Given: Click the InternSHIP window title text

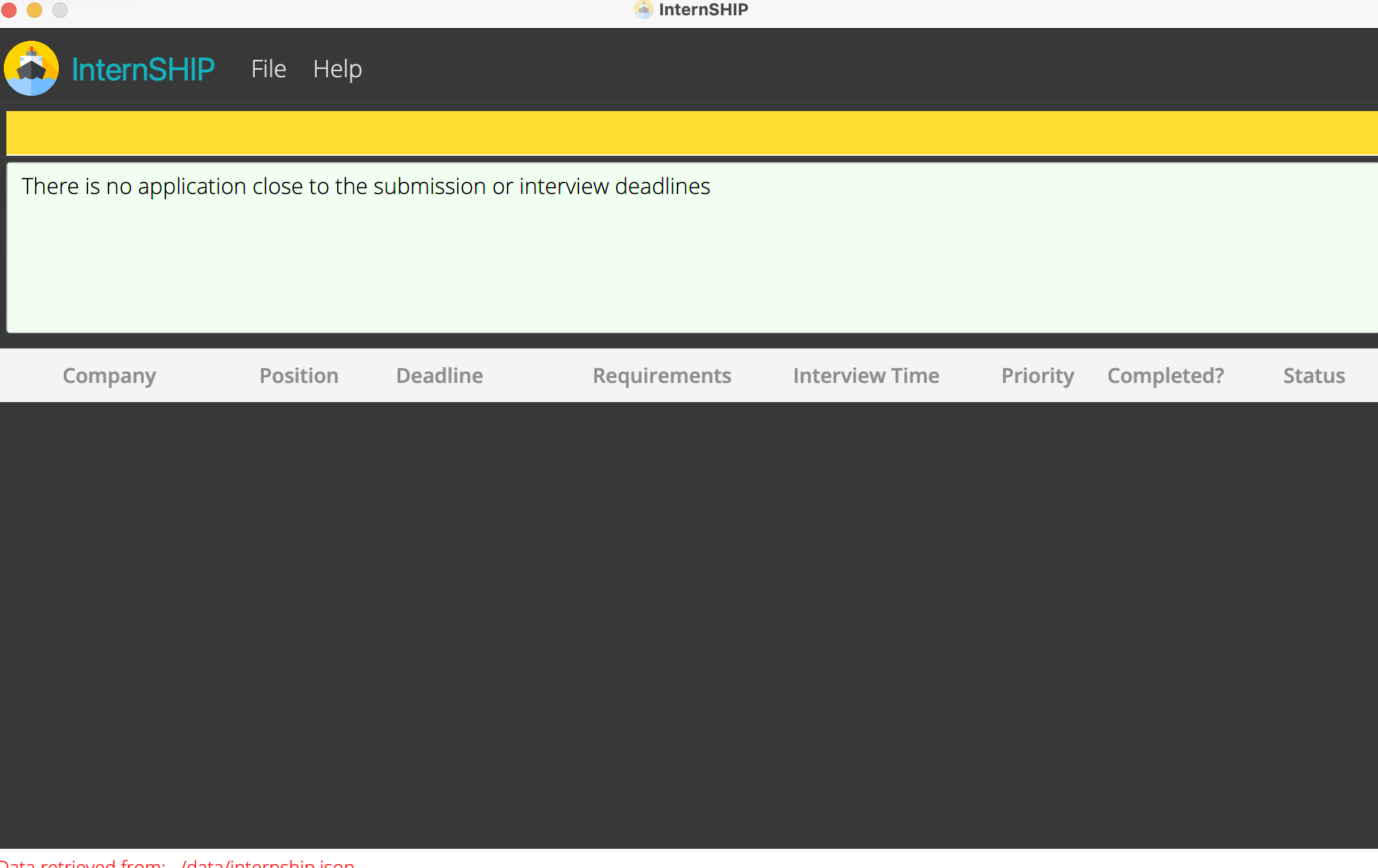Looking at the screenshot, I should click(703, 10).
